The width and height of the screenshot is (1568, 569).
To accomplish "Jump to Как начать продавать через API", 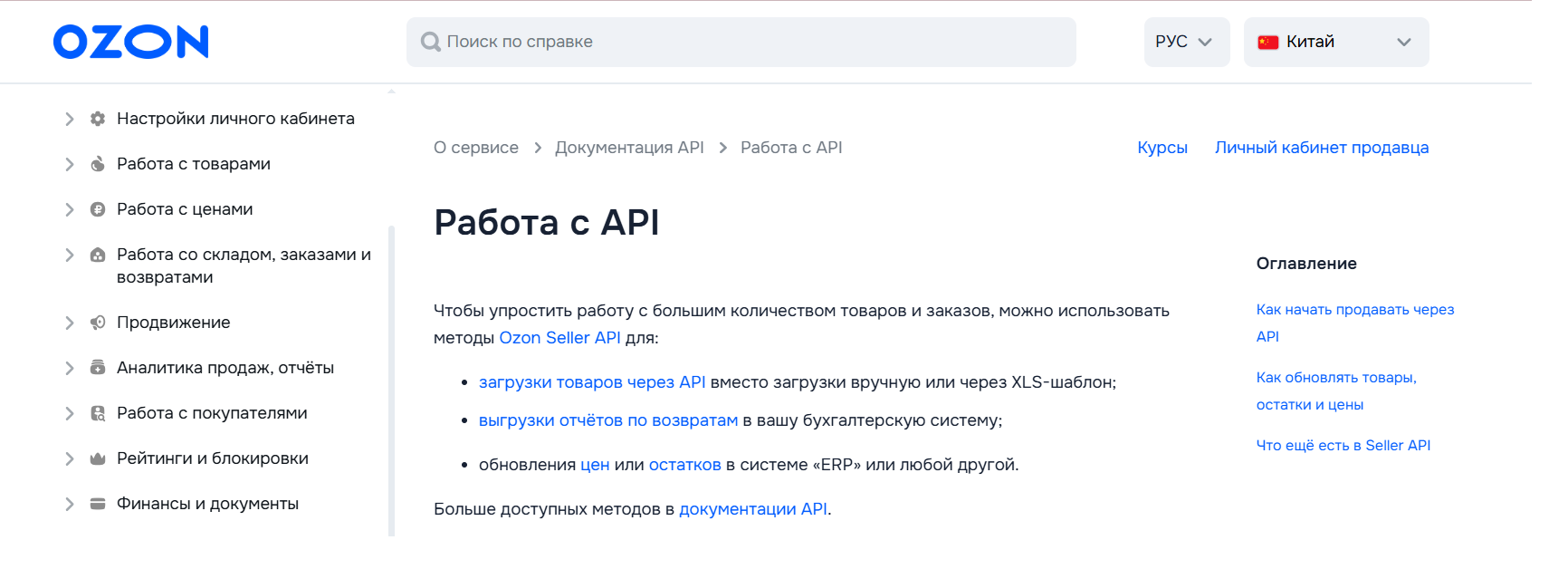I will 1354,323.
